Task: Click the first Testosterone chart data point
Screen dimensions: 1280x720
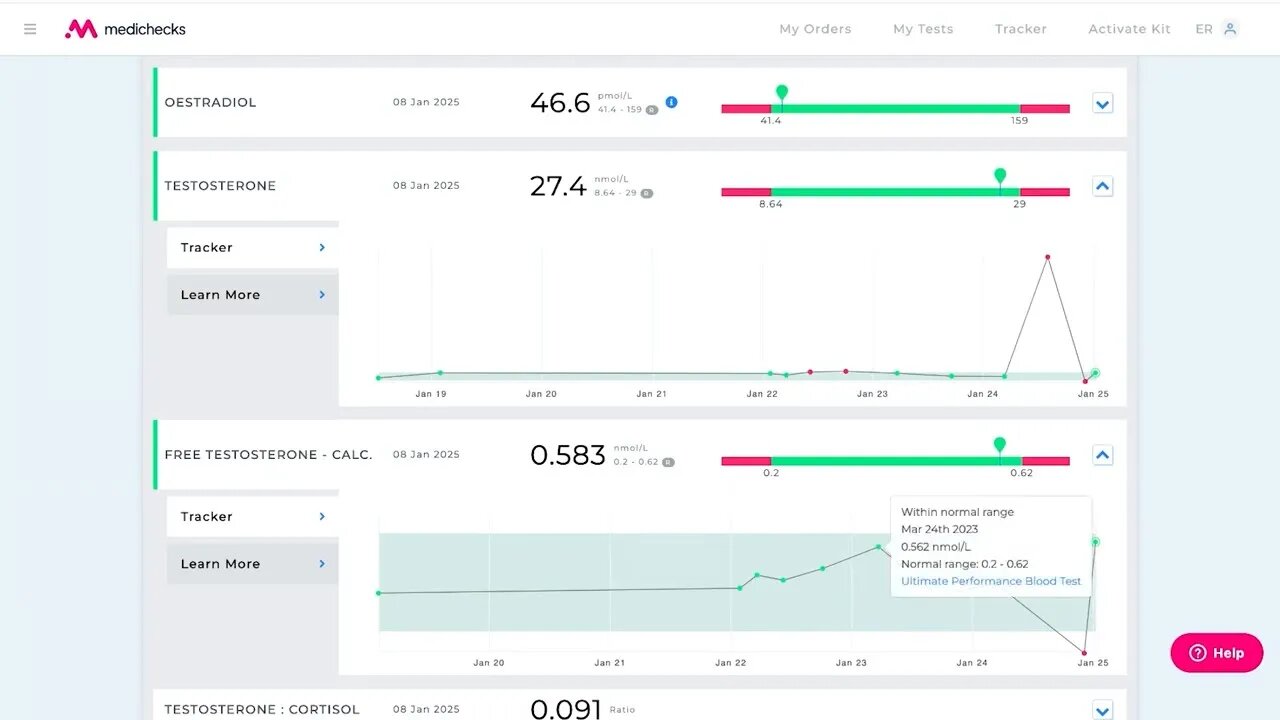Action: click(378, 378)
